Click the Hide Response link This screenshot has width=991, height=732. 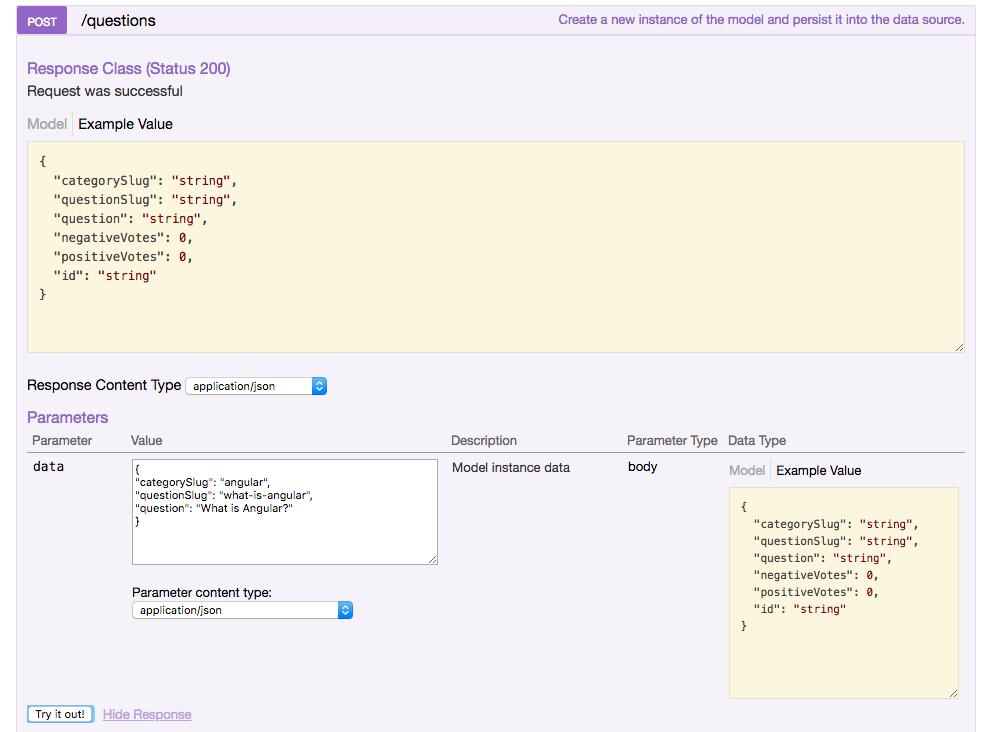click(x=147, y=714)
